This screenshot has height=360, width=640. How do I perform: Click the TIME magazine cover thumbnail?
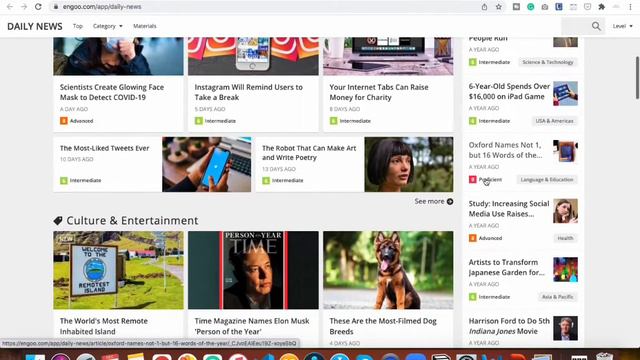point(253,270)
